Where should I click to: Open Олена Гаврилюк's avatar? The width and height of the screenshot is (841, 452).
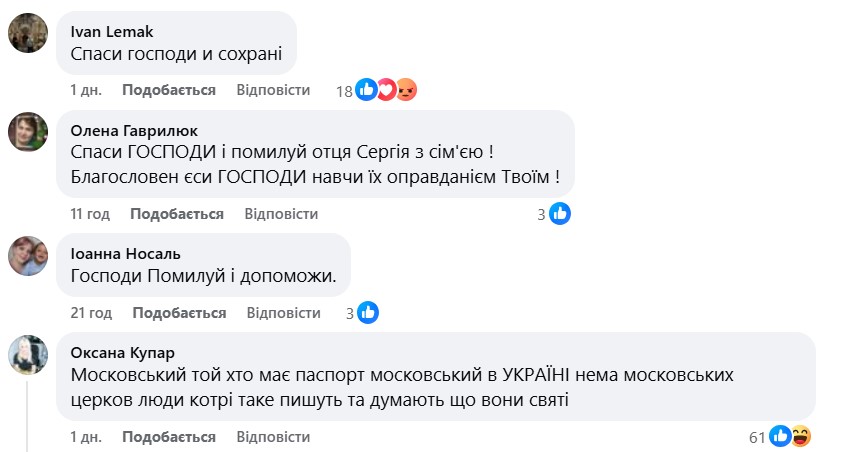click(28, 131)
